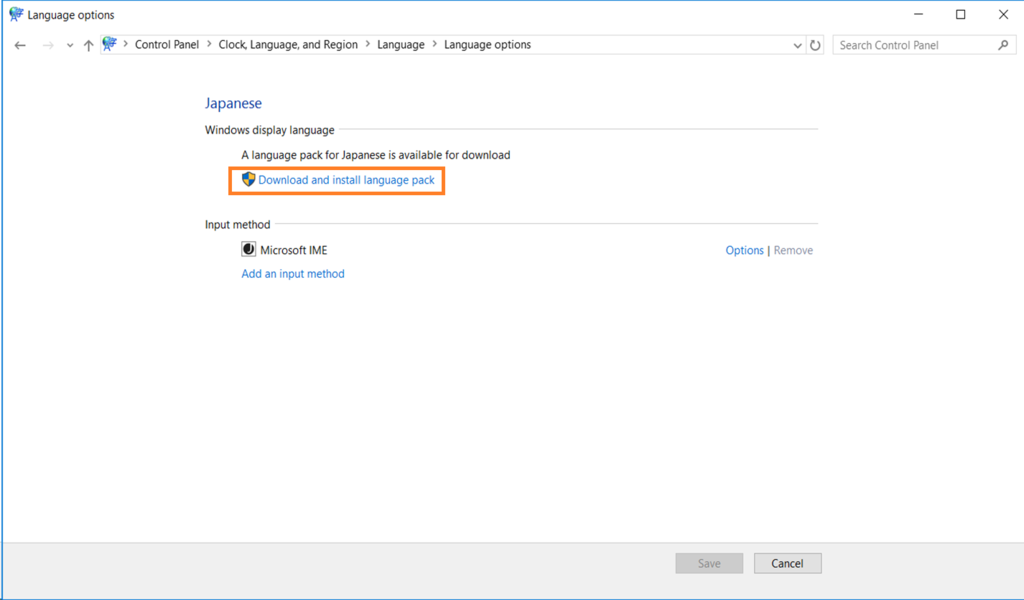
Task: Click the search magnifier icon
Action: tap(1003, 45)
